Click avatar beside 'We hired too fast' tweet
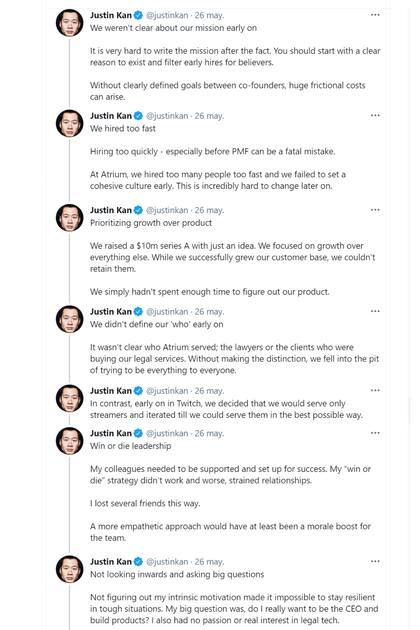This screenshot has width=420, height=630. pyautogui.click(x=70, y=123)
